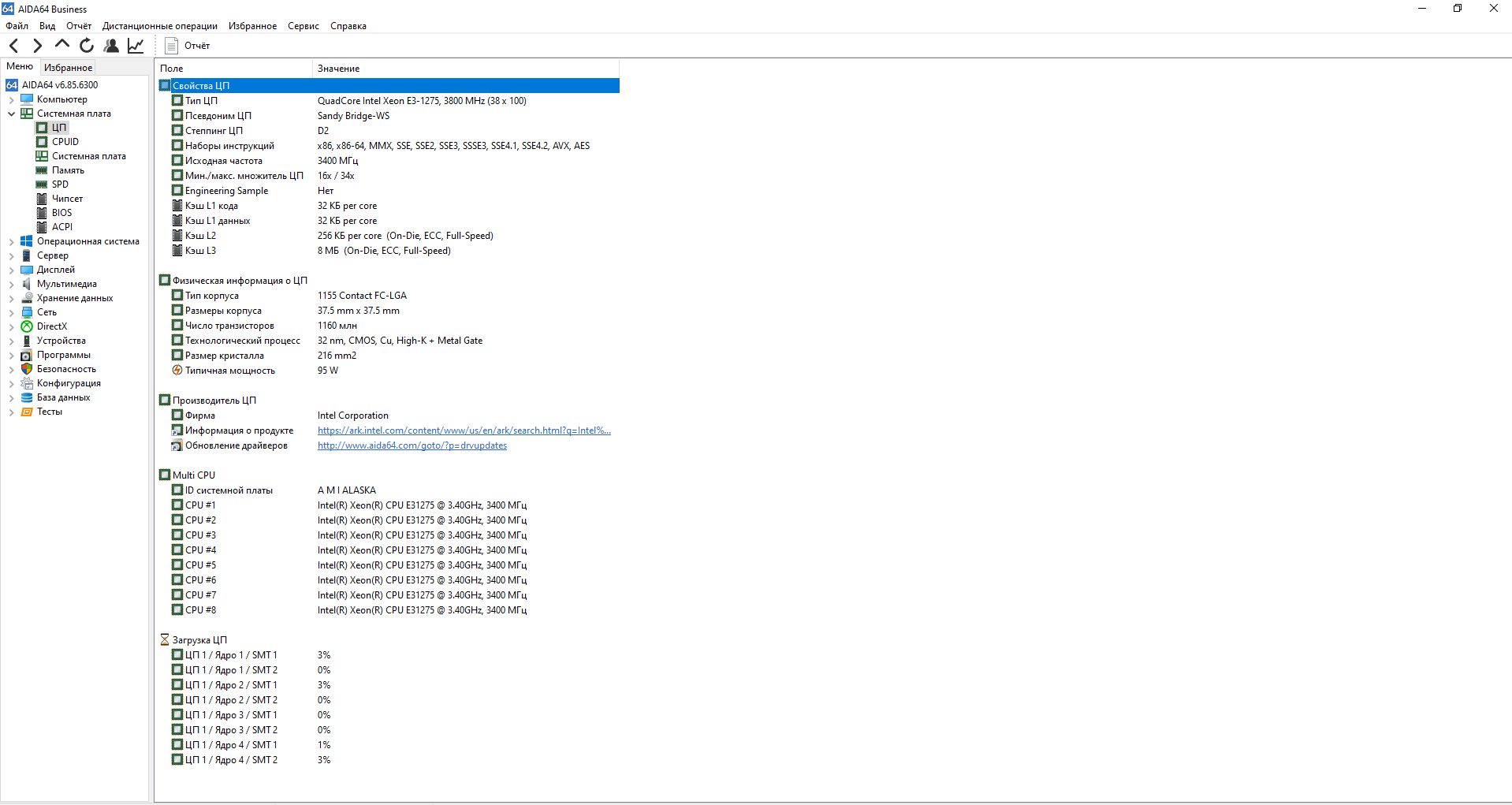
Task: Switch to the Избранное sidebar tab
Action: point(68,68)
